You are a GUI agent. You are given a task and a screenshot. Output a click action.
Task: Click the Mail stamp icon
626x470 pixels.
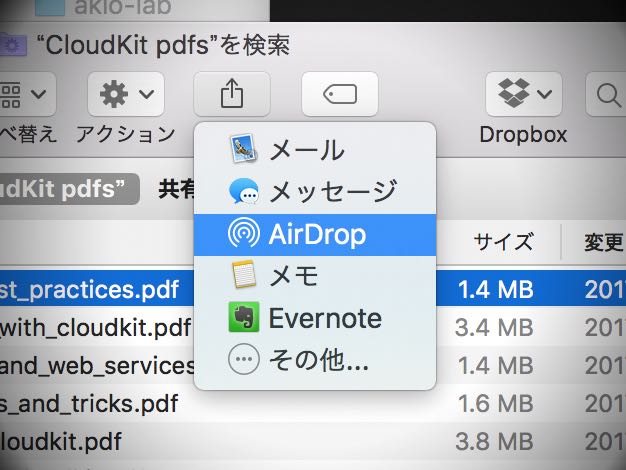coord(244,149)
